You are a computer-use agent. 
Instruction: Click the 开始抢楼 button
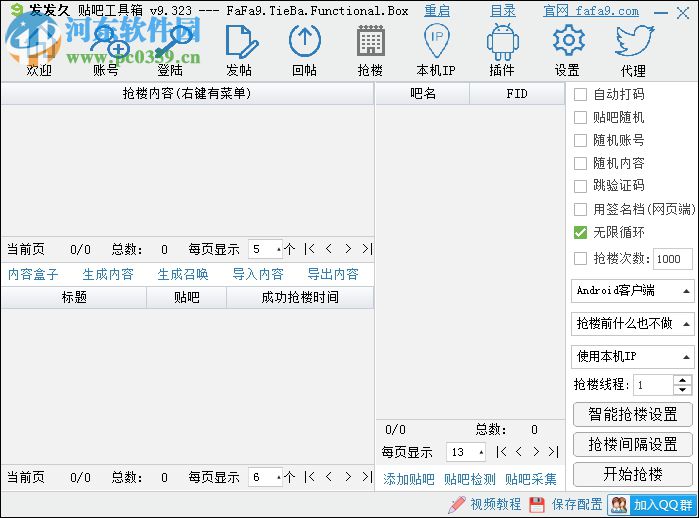tap(633, 474)
